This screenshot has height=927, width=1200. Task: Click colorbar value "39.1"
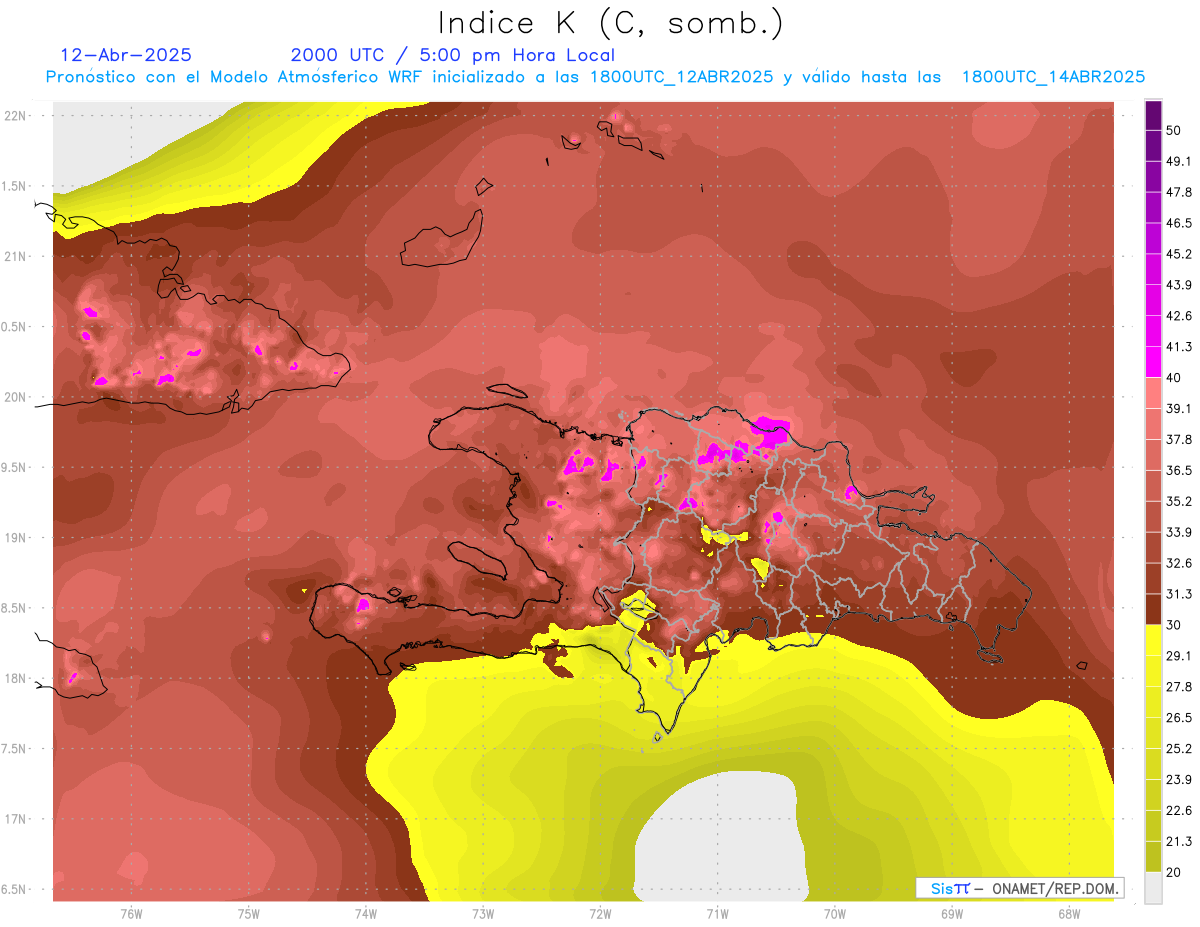point(1179,409)
